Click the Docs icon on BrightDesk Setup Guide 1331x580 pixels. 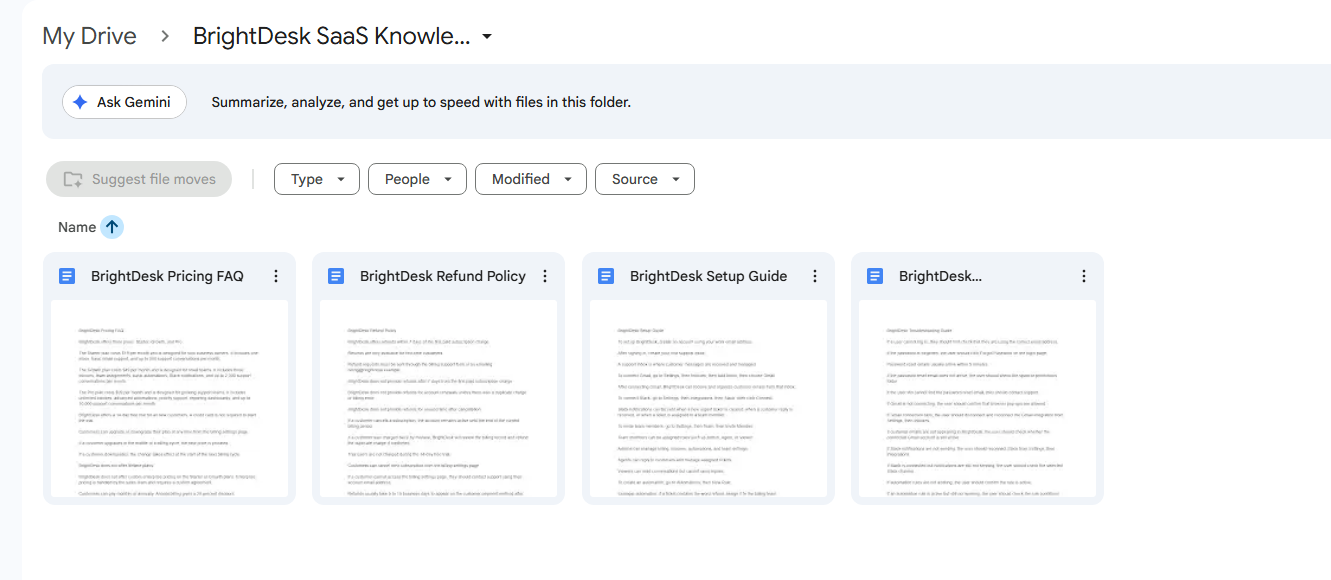(x=606, y=276)
